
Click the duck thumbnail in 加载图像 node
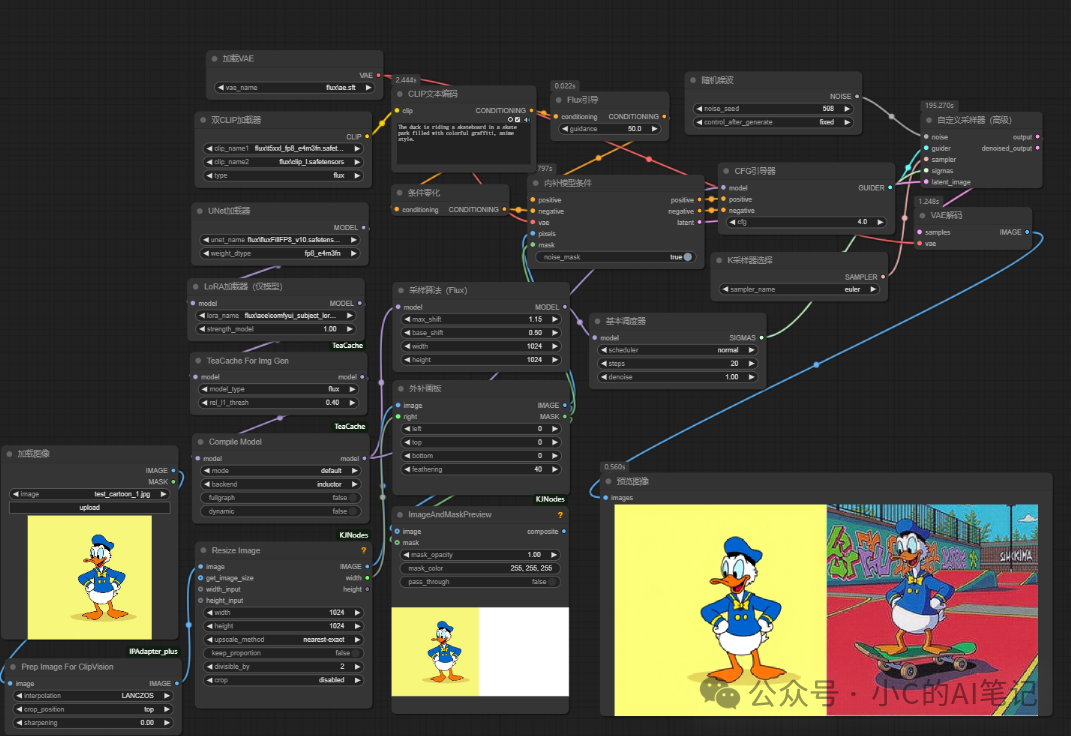coord(89,578)
